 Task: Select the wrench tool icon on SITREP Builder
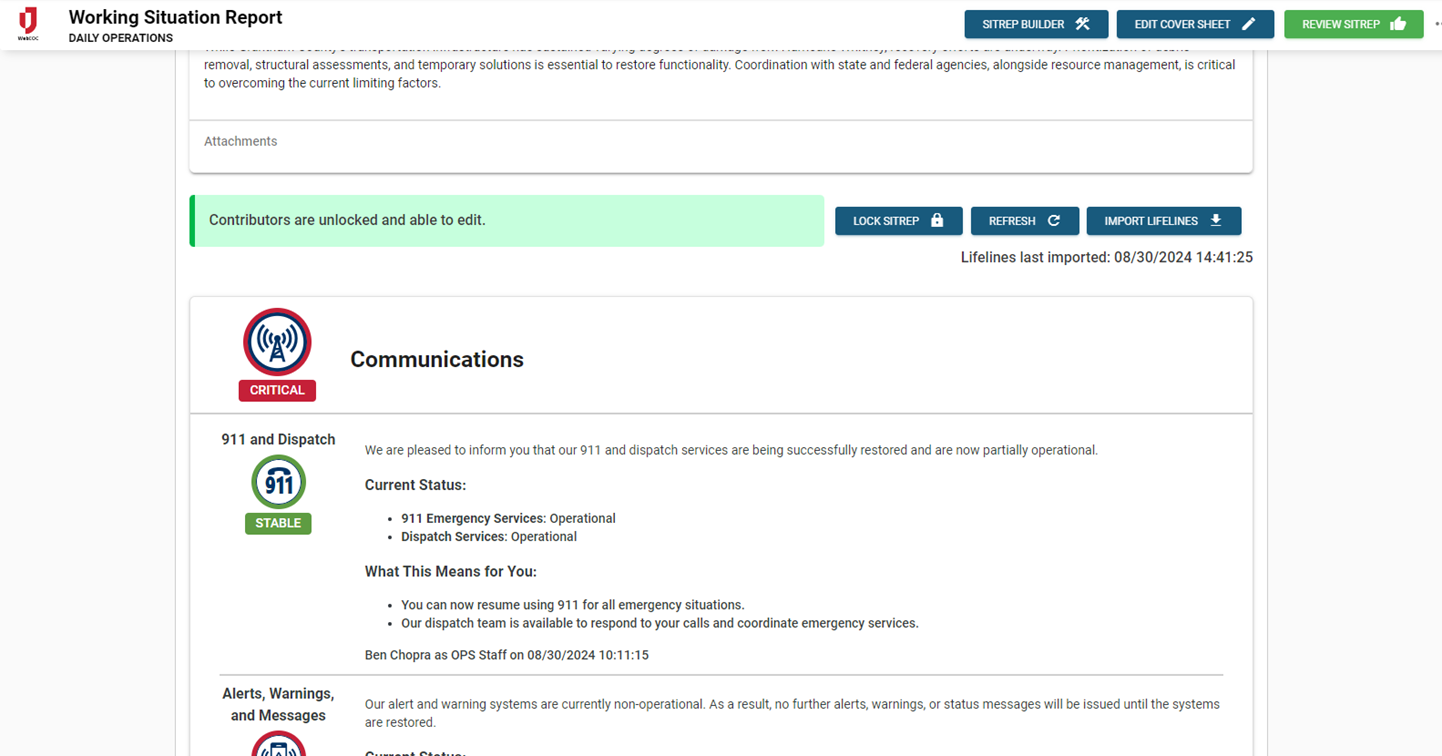click(x=1081, y=24)
